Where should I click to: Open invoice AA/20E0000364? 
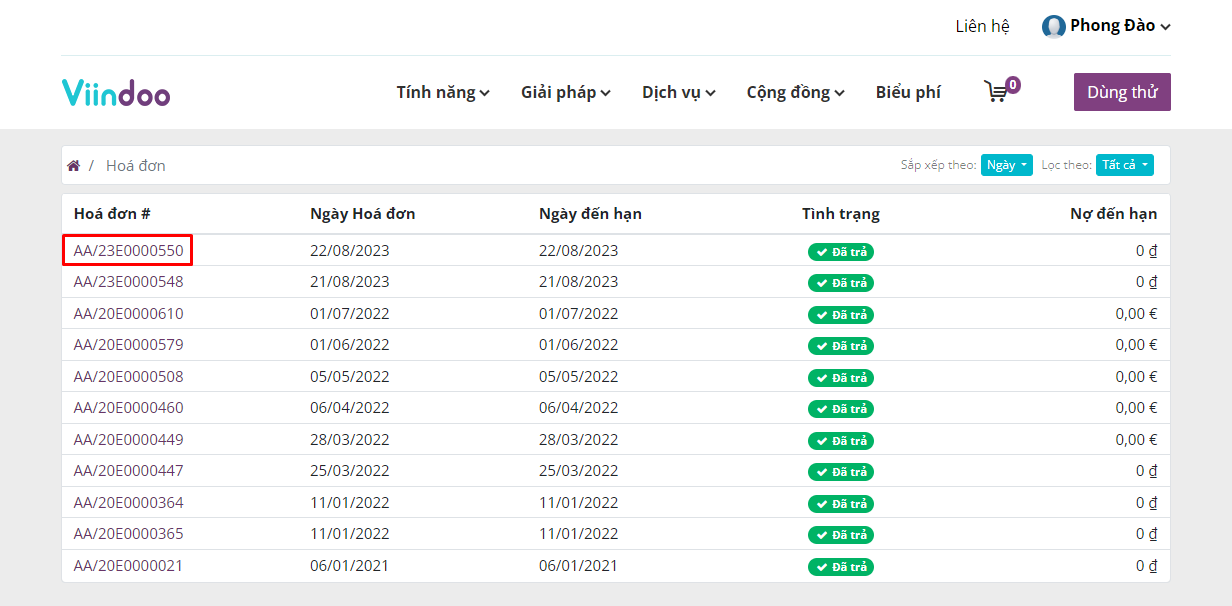[x=129, y=503]
